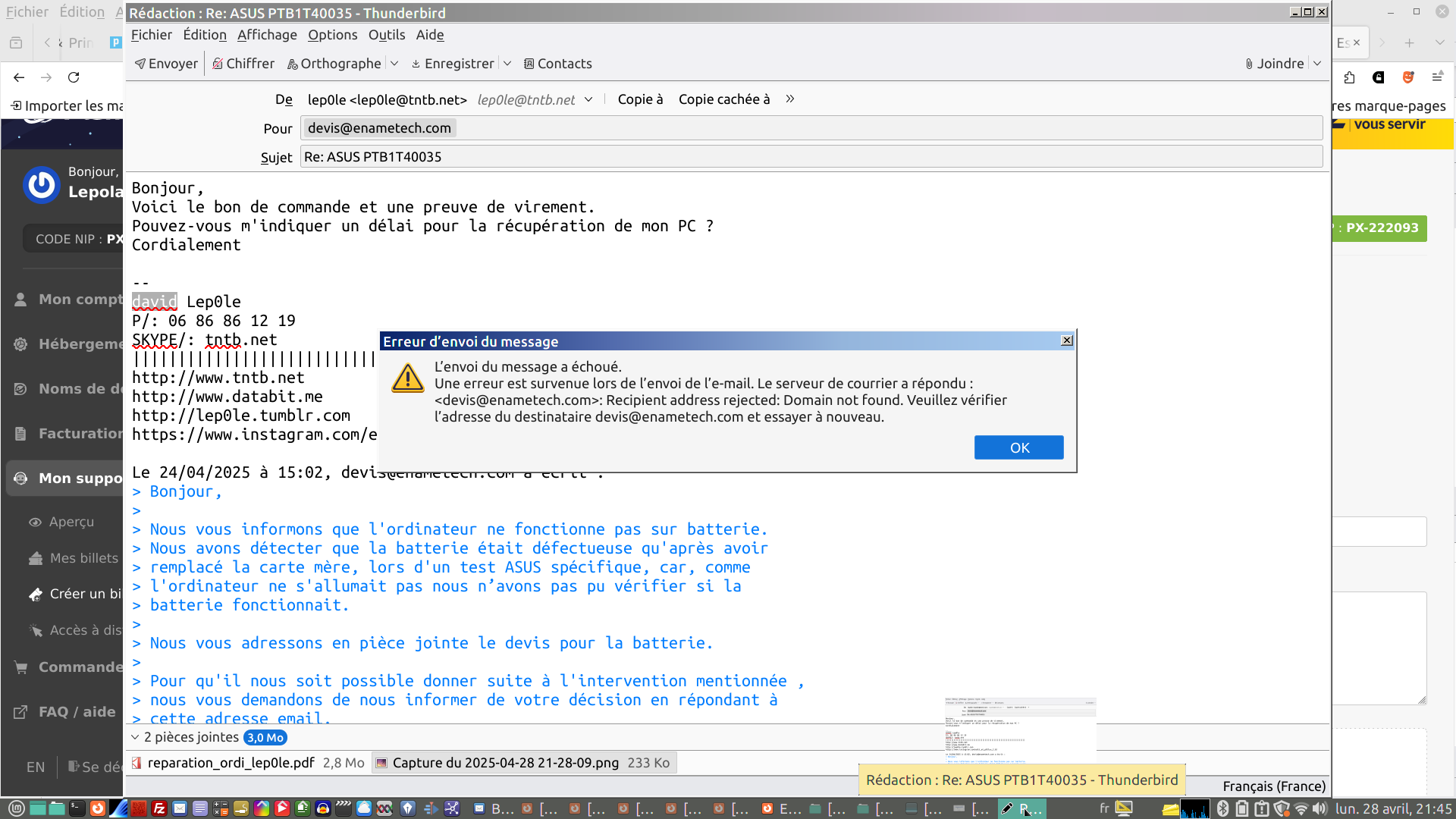Click the Joindre attachment button
Screen dimensions: 1456x819
click(1274, 64)
